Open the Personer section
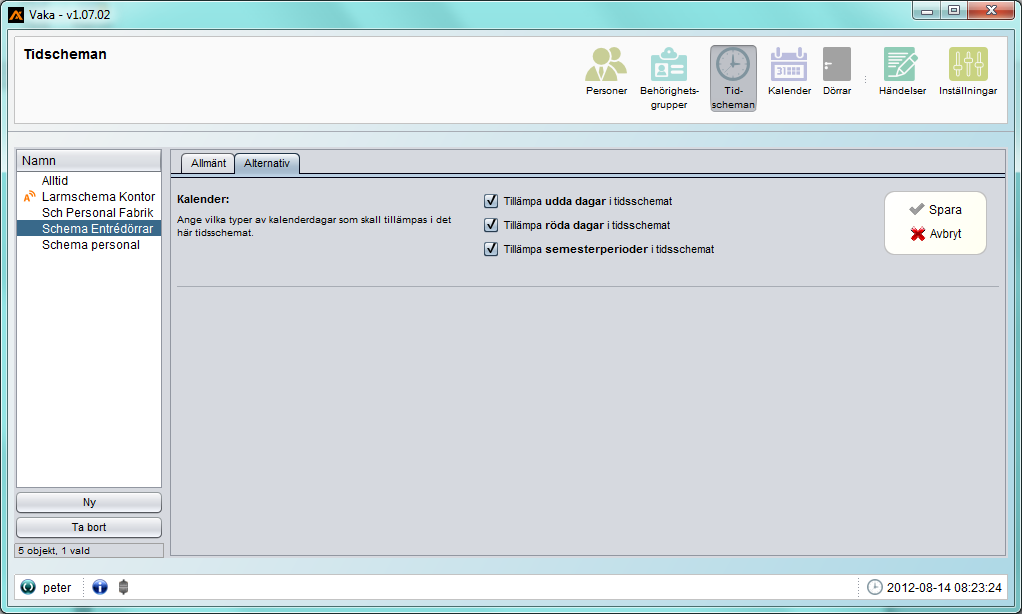 606,72
